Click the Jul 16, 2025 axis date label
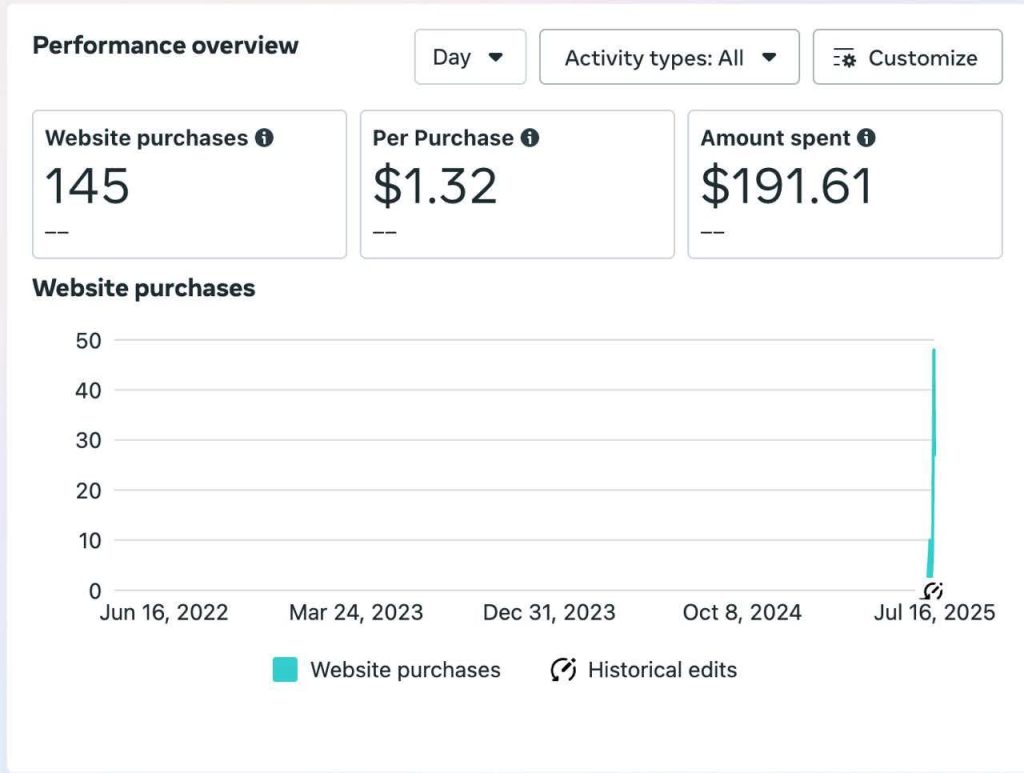The height and width of the screenshot is (773, 1024). [x=934, y=612]
